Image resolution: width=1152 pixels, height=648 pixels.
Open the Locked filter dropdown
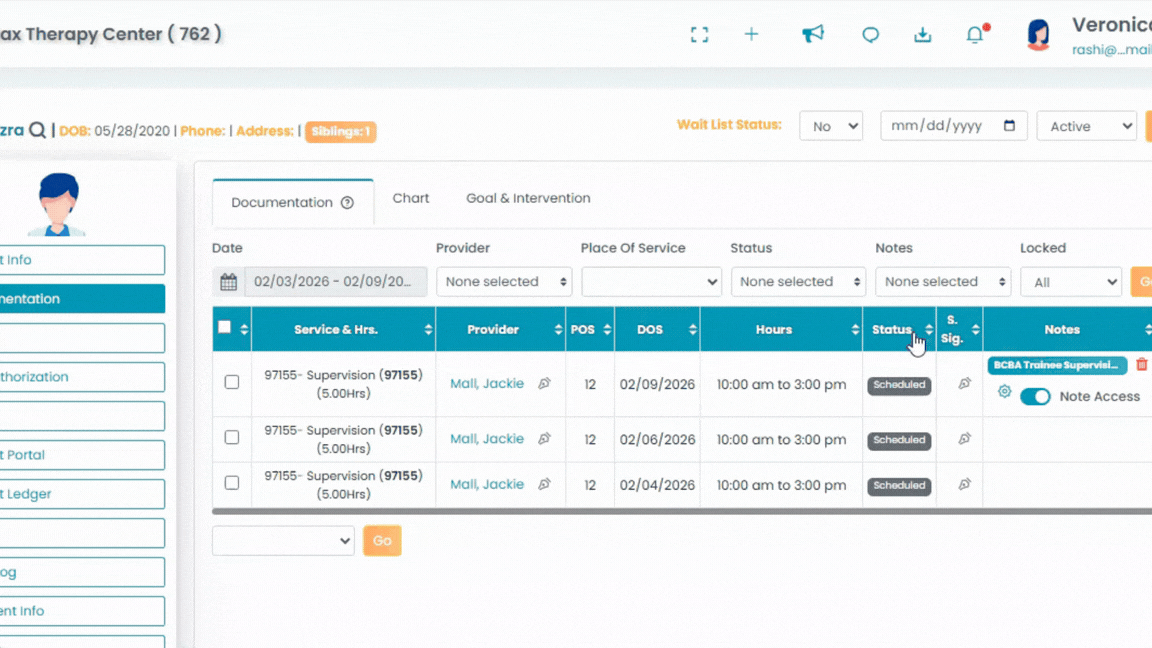point(1070,282)
